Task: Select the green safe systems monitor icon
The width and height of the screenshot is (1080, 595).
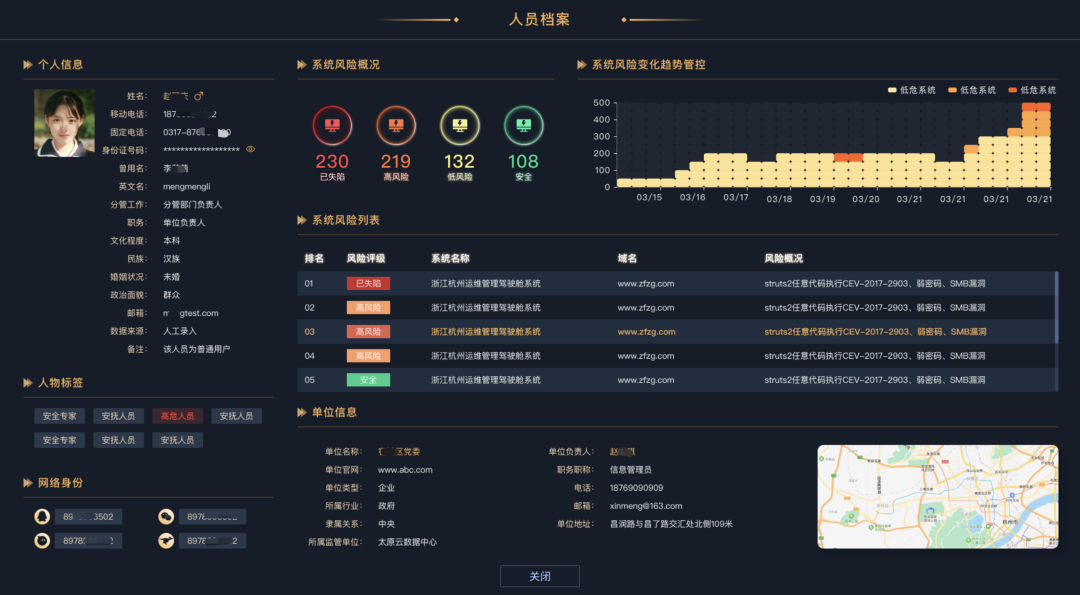Action: pyautogui.click(x=524, y=126)
